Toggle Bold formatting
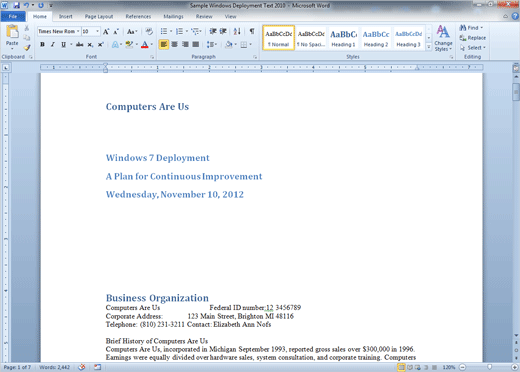 point(42,44)
